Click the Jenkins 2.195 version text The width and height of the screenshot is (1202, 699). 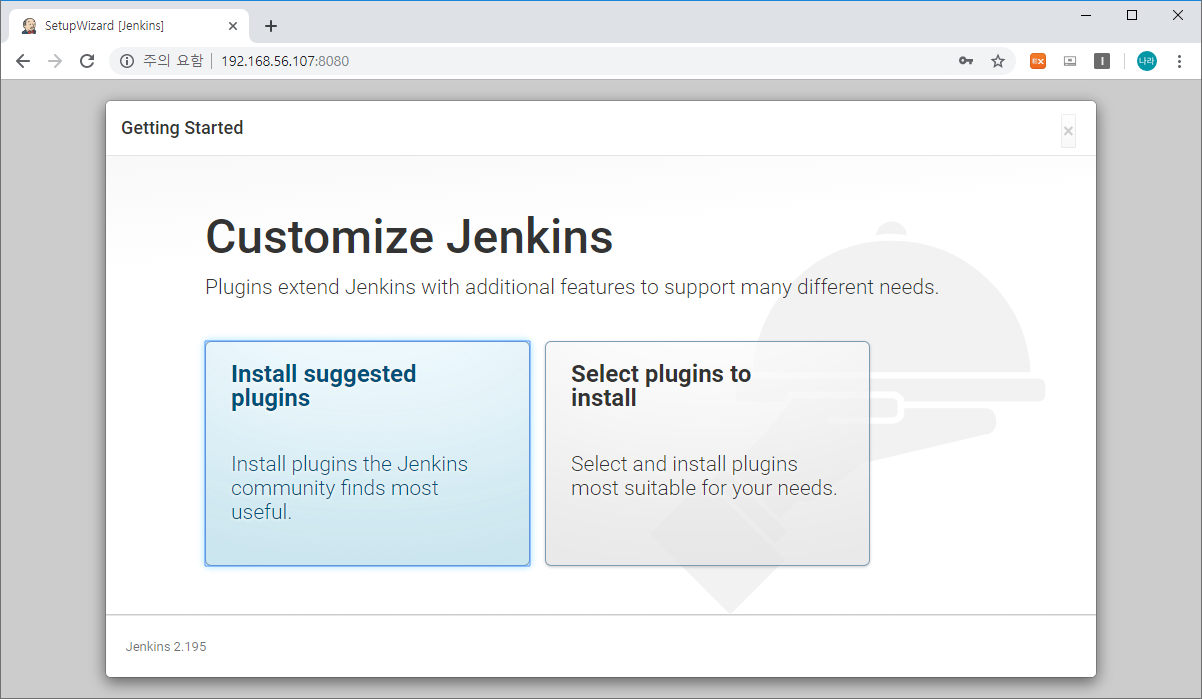coord(166,646)
